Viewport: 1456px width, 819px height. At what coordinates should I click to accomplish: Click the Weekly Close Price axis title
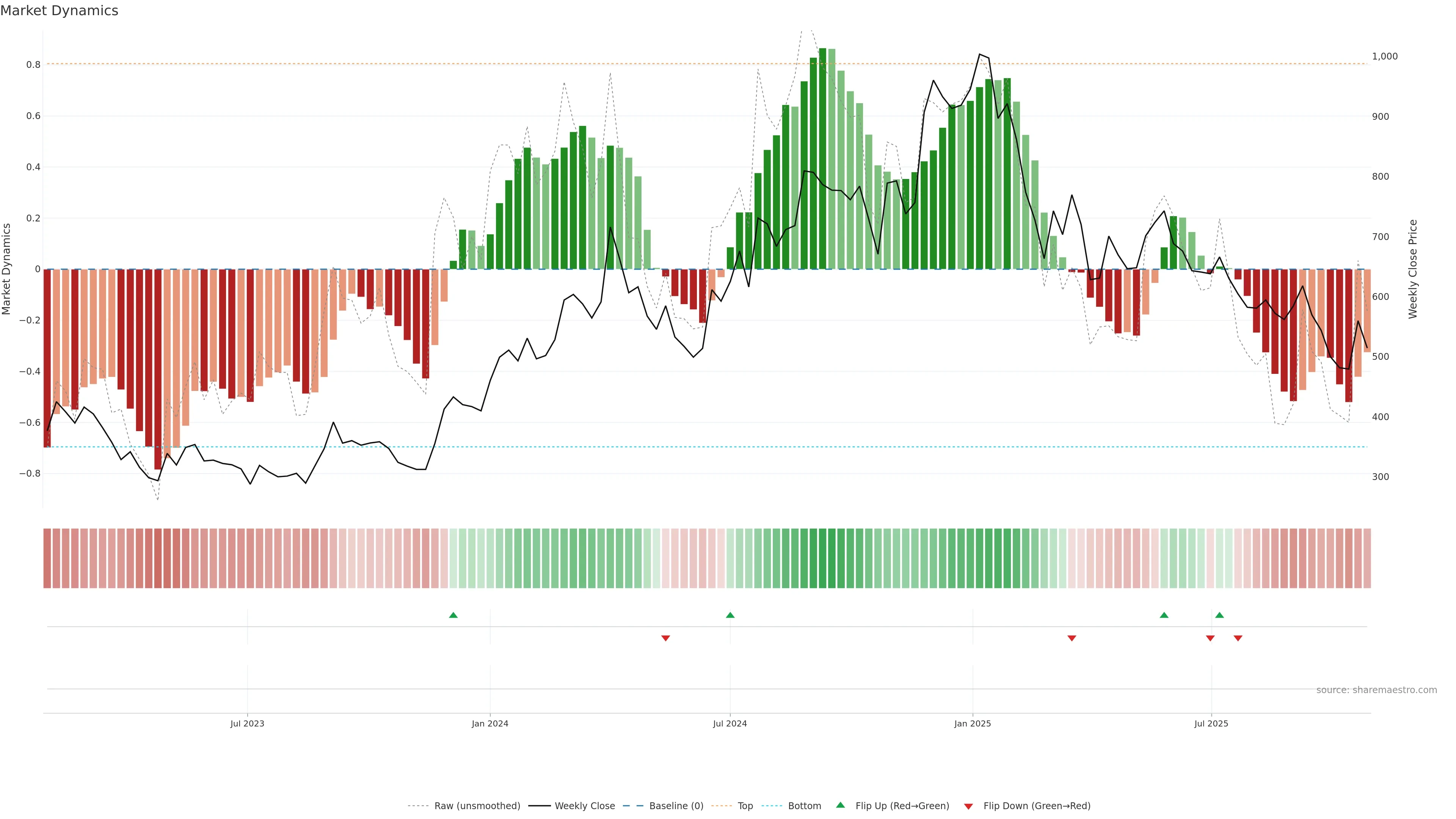(x=1412, y=269)
